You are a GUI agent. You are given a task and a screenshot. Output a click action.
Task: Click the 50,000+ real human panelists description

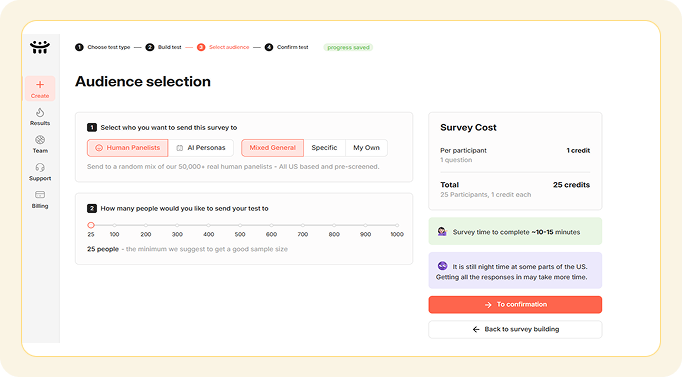tap(233, 167)
